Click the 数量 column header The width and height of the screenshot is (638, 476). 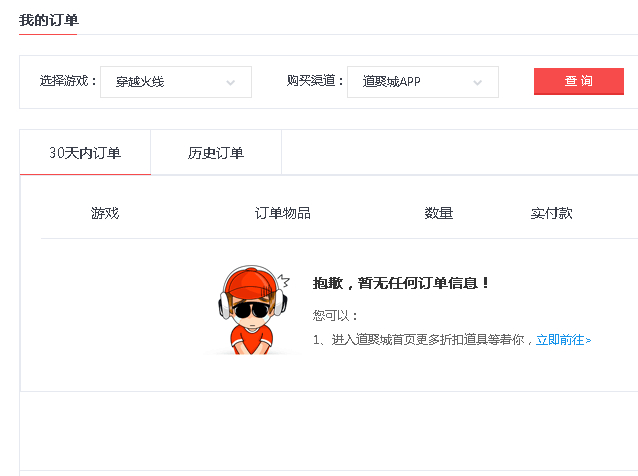(x=439, y=213)
